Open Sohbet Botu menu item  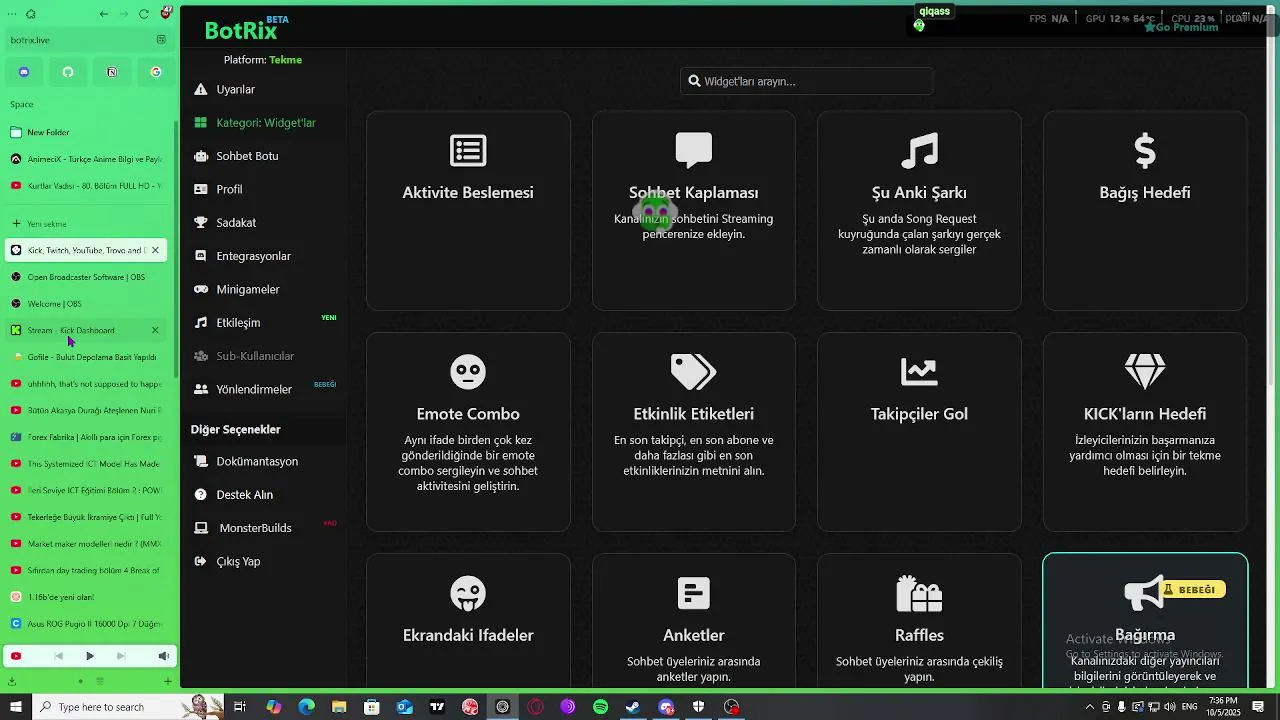247,156
